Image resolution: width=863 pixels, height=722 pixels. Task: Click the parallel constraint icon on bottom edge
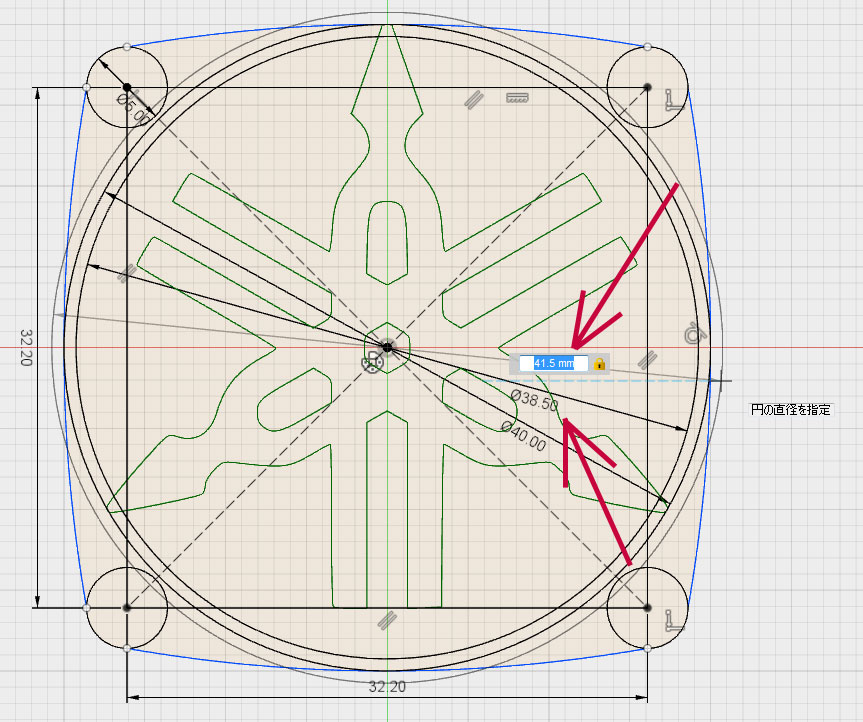click(383, 621)
